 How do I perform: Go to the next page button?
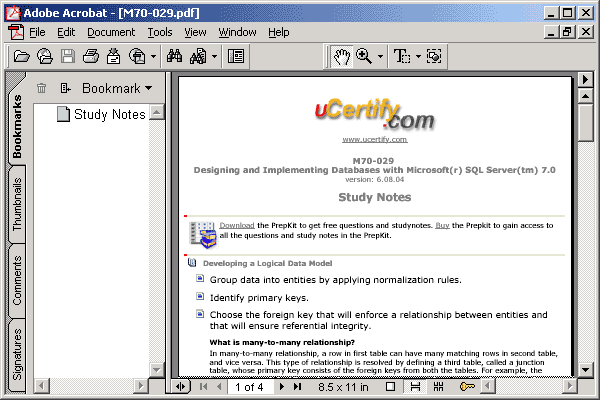[282, 387]
